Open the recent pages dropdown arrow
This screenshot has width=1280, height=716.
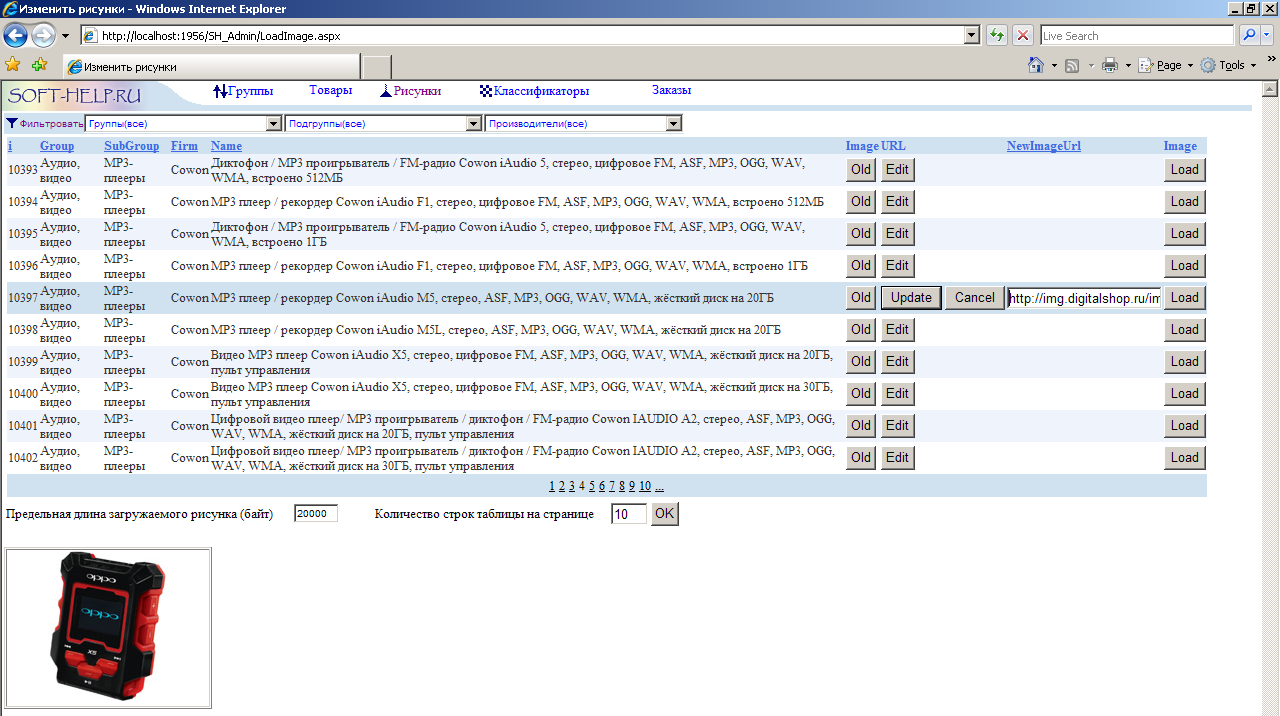click(65, 36)
